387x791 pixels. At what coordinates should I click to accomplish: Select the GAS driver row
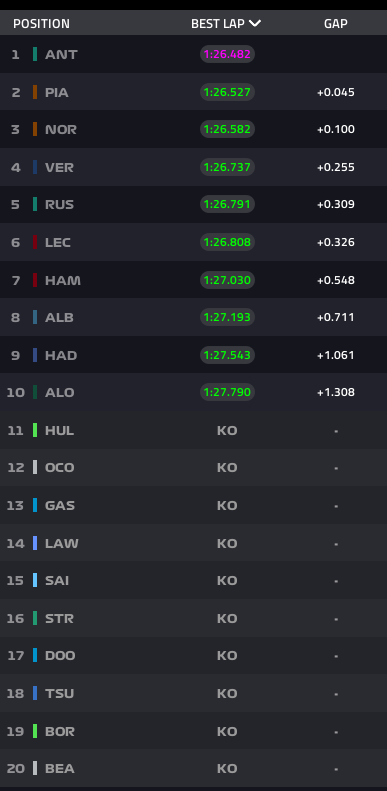click(x=193, y=505)
